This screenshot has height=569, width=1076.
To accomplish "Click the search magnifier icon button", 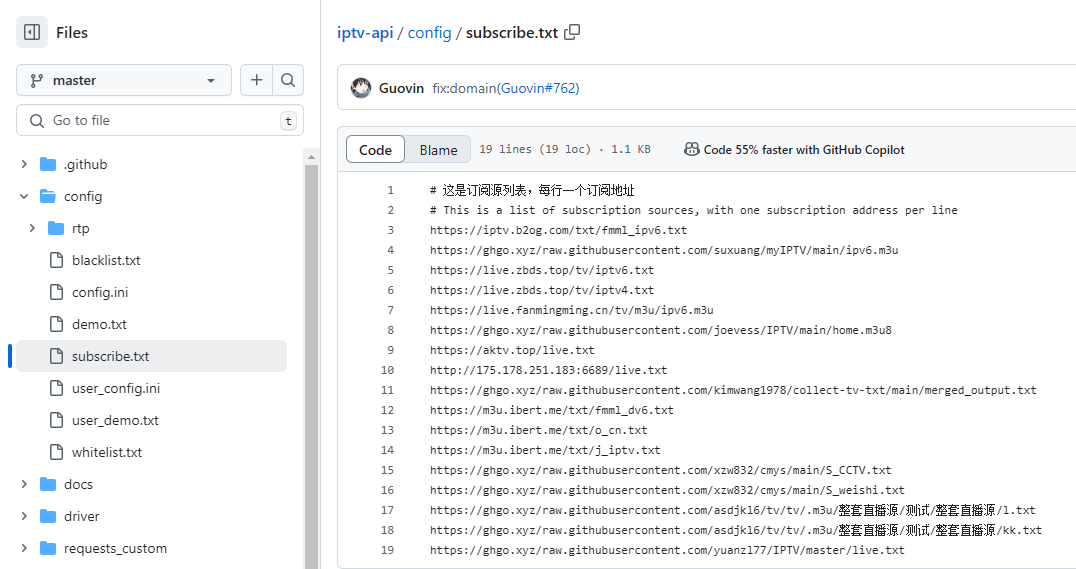I will [x=287, y=80].
